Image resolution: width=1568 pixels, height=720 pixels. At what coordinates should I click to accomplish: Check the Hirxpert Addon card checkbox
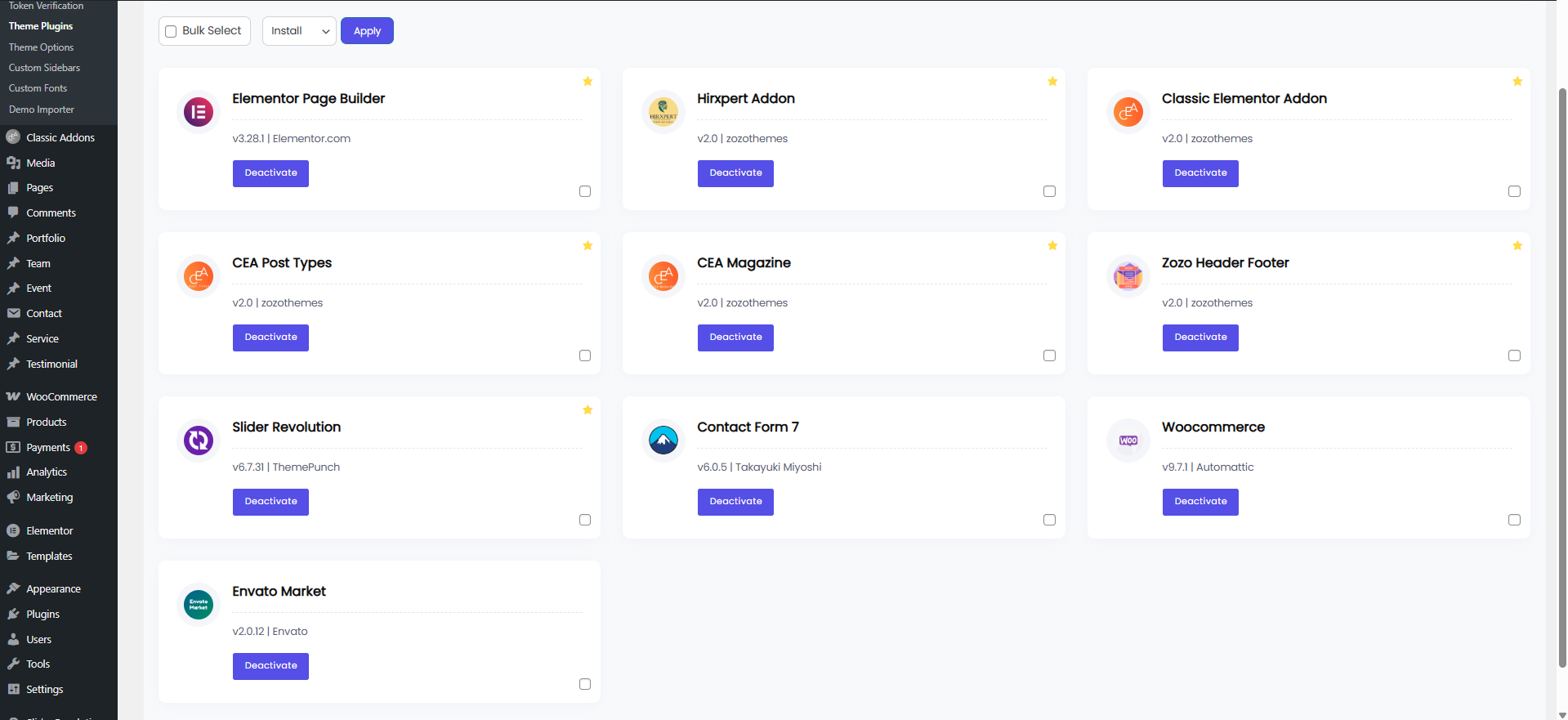(x=1050, y=191)
